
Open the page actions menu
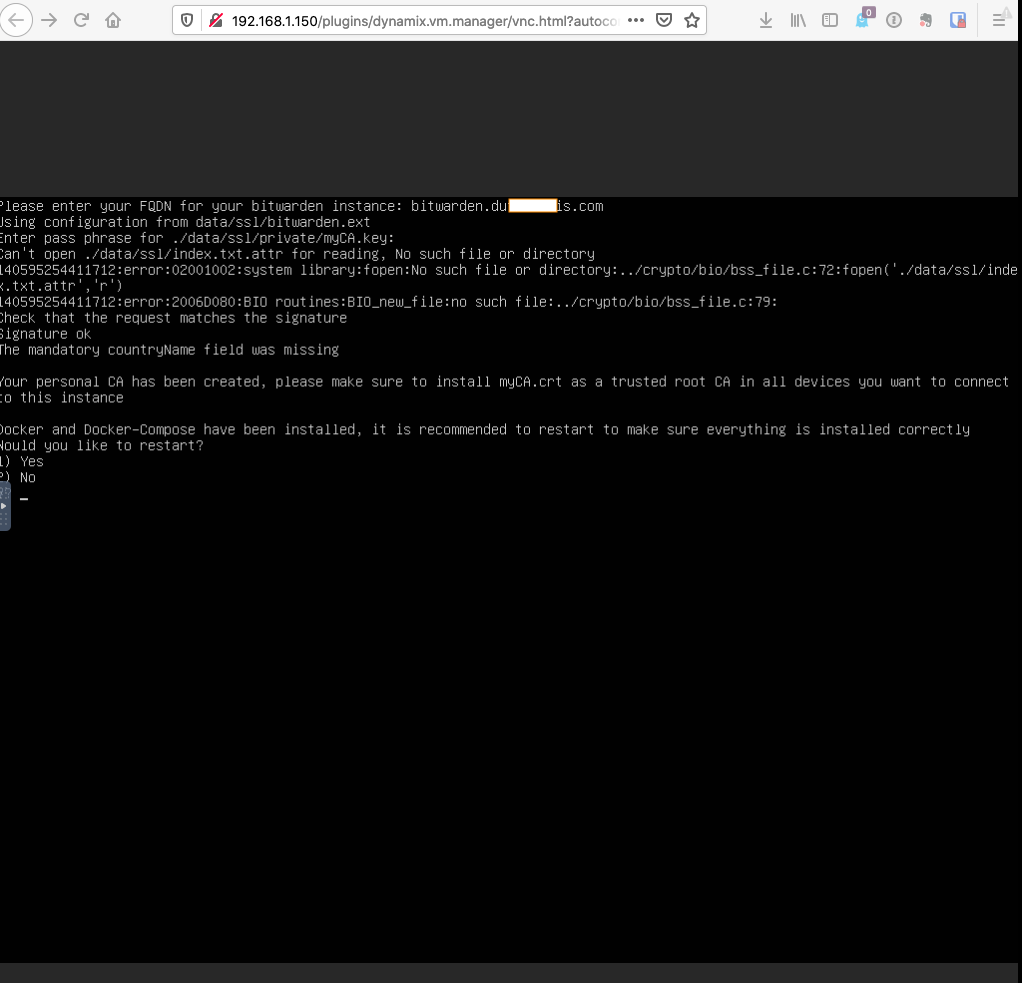click(x=636, y=19)
